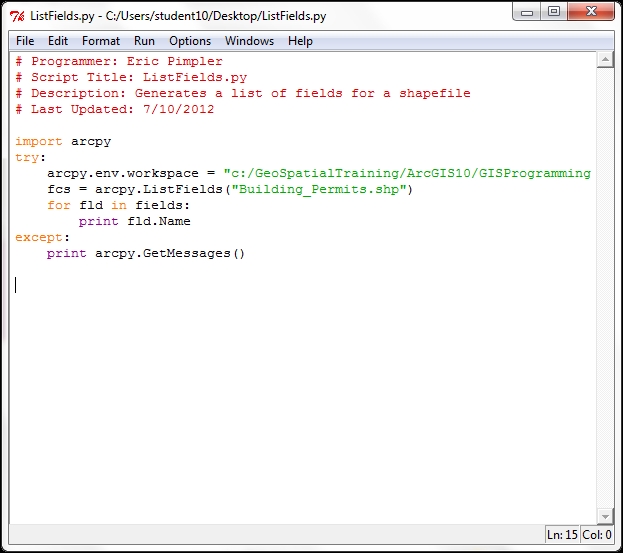Click the 'Programmer: Eric Pimpler' comment line
Image resolution: width=623 pixels, height=553 pixels.
click(119, 61)
